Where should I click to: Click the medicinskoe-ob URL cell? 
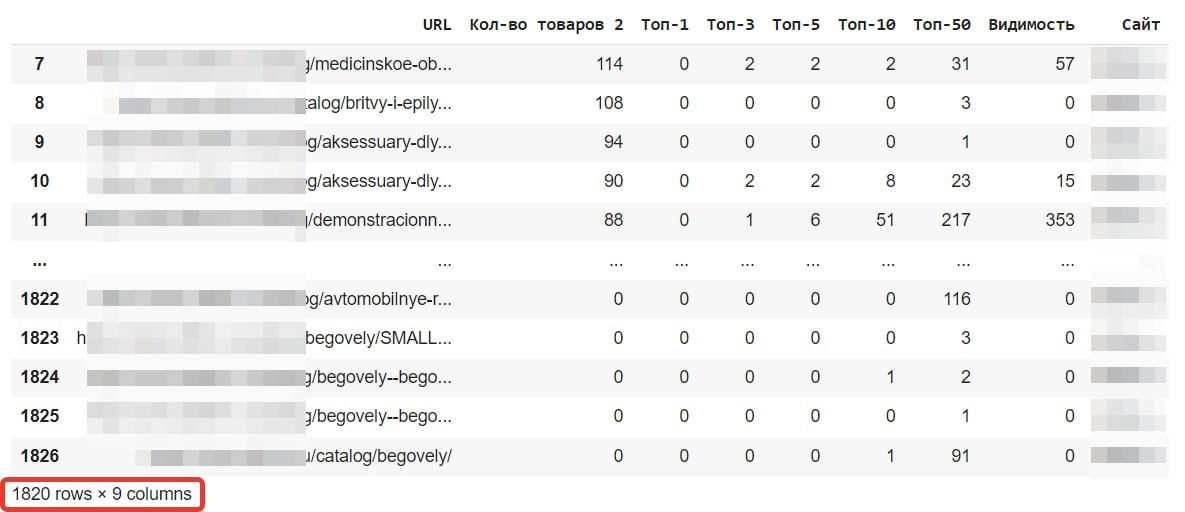268,64
